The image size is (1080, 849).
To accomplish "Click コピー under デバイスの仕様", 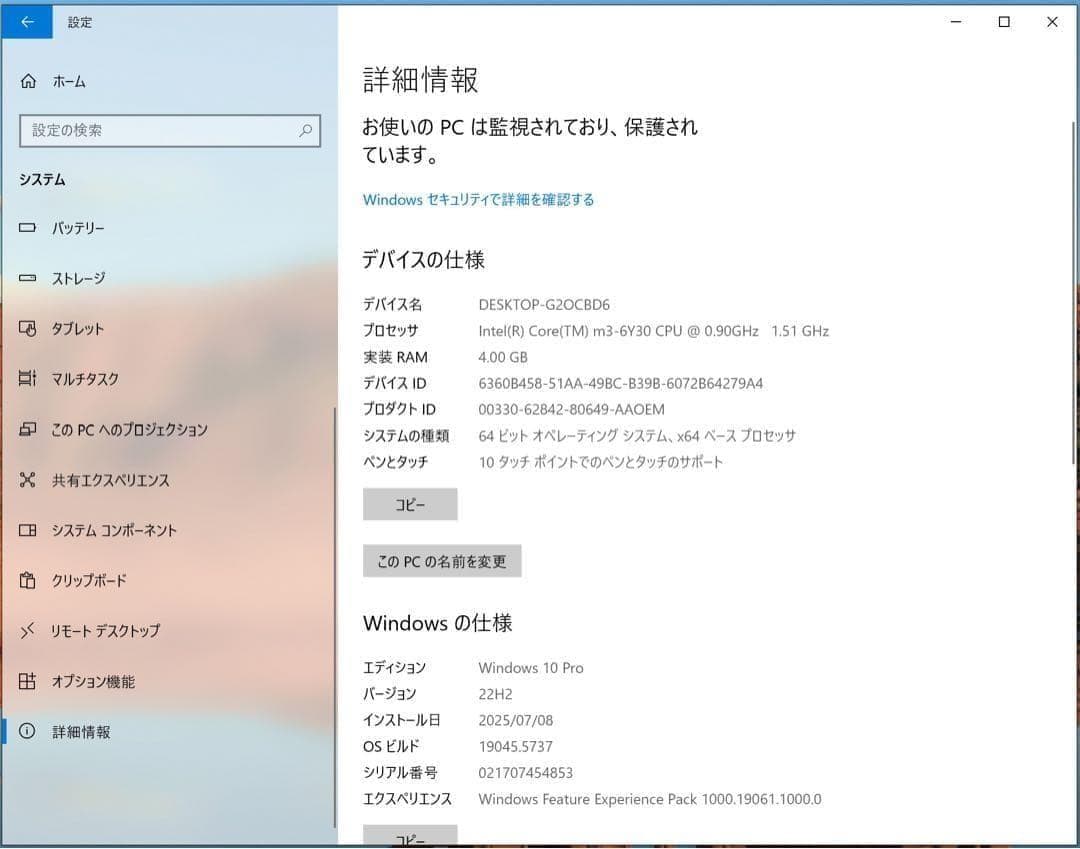I will 410,504.
